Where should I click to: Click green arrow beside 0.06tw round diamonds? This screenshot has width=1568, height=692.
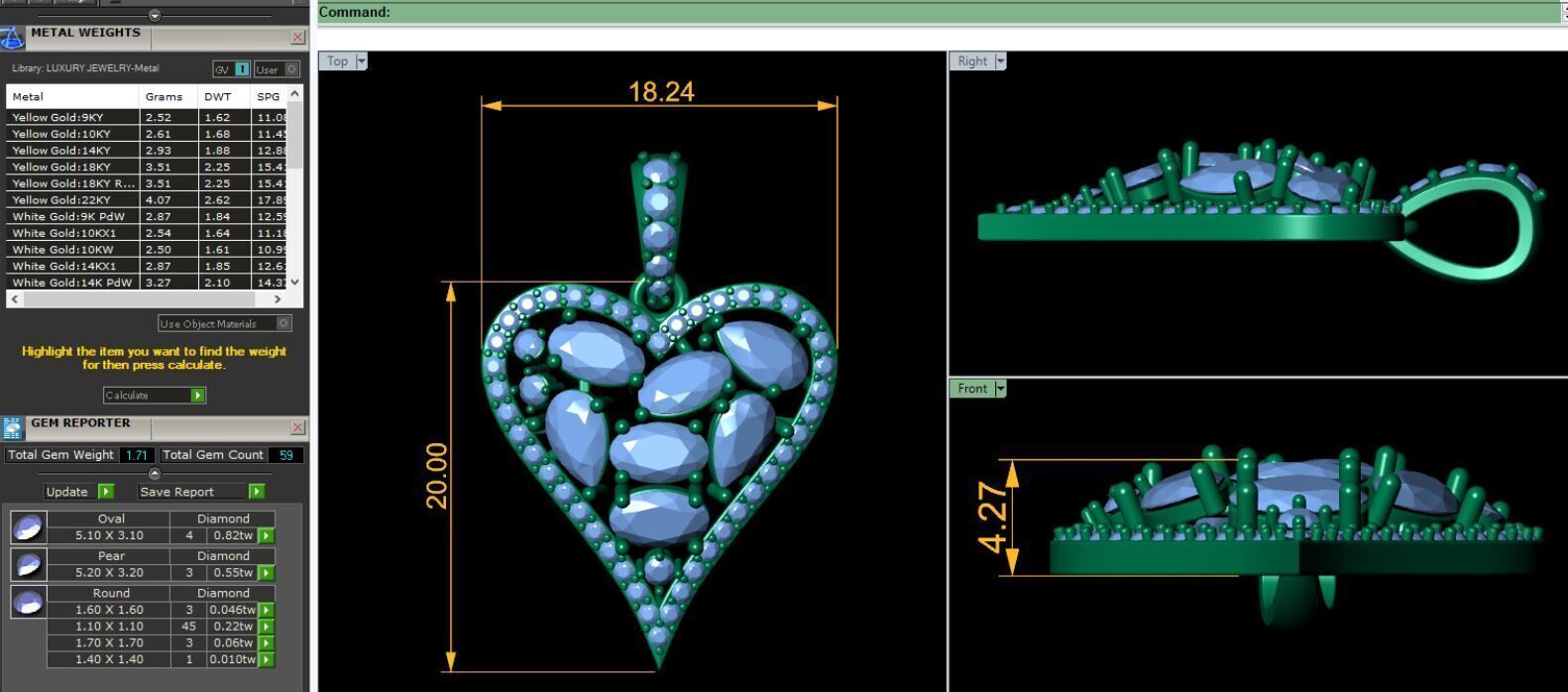pyautogui.click(x=266, y=642)
